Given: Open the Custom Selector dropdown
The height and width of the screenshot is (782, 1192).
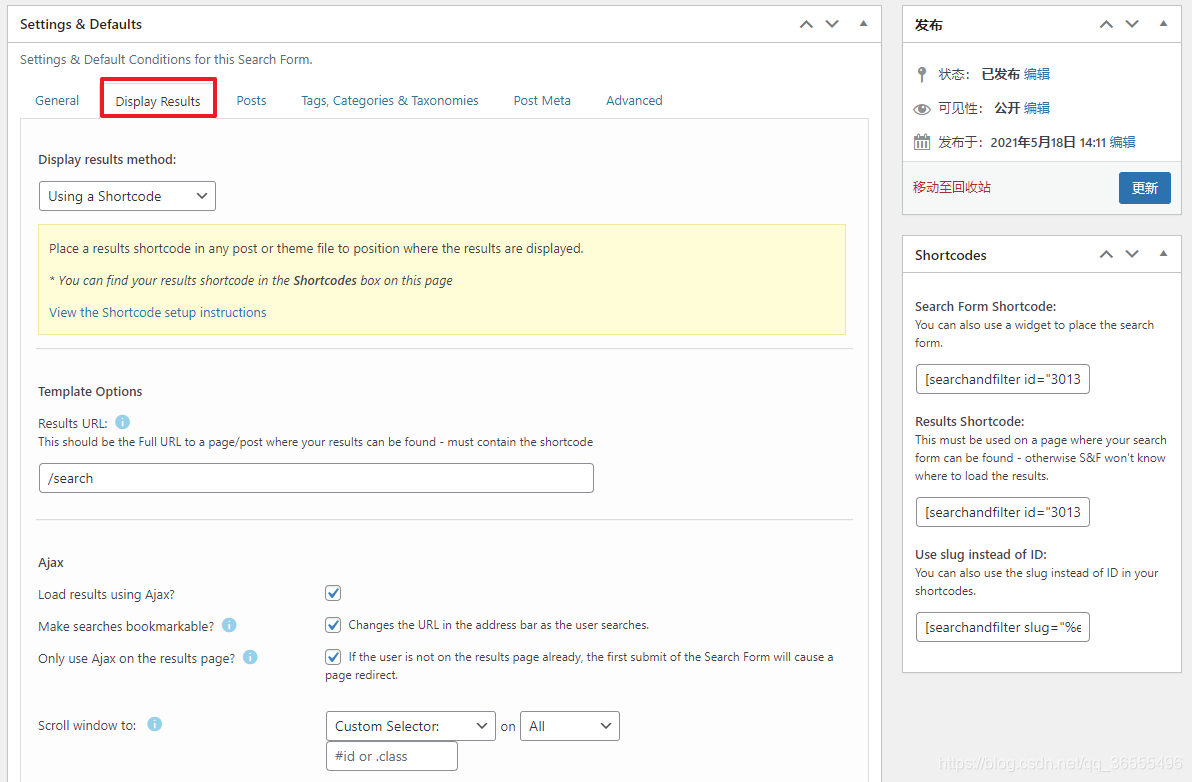Looking at the screenshot, I should tap(410, 725).
